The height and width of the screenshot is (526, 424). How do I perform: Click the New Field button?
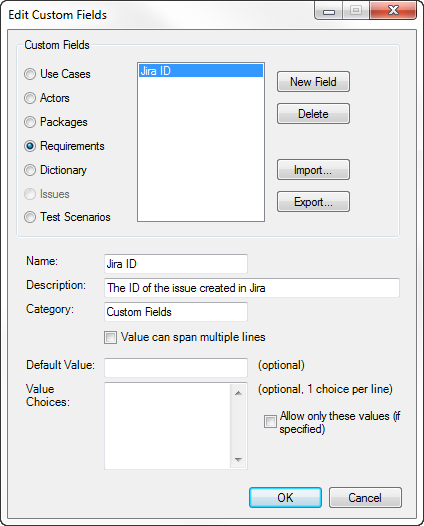pyautogui.click(x=313, y=82)
